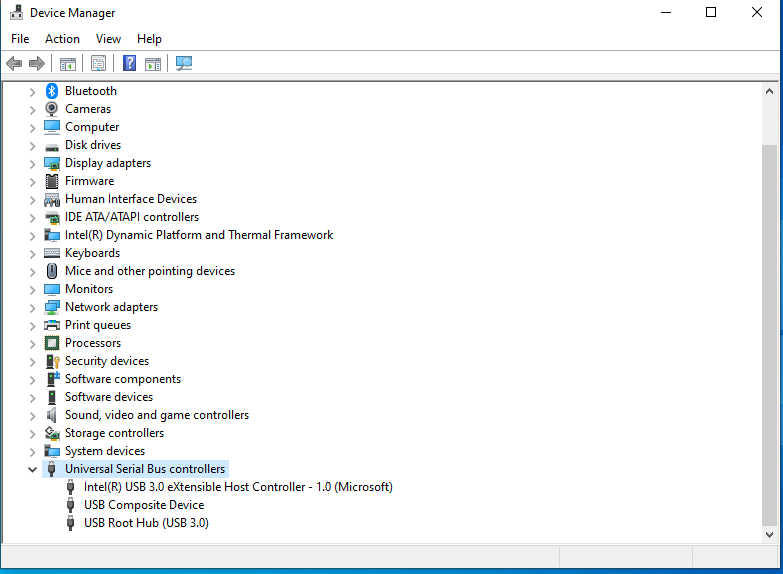Collapse the Universal Serial Bus controllers category
This screenshot has height=574, width=783.
(x=32, y=470)
